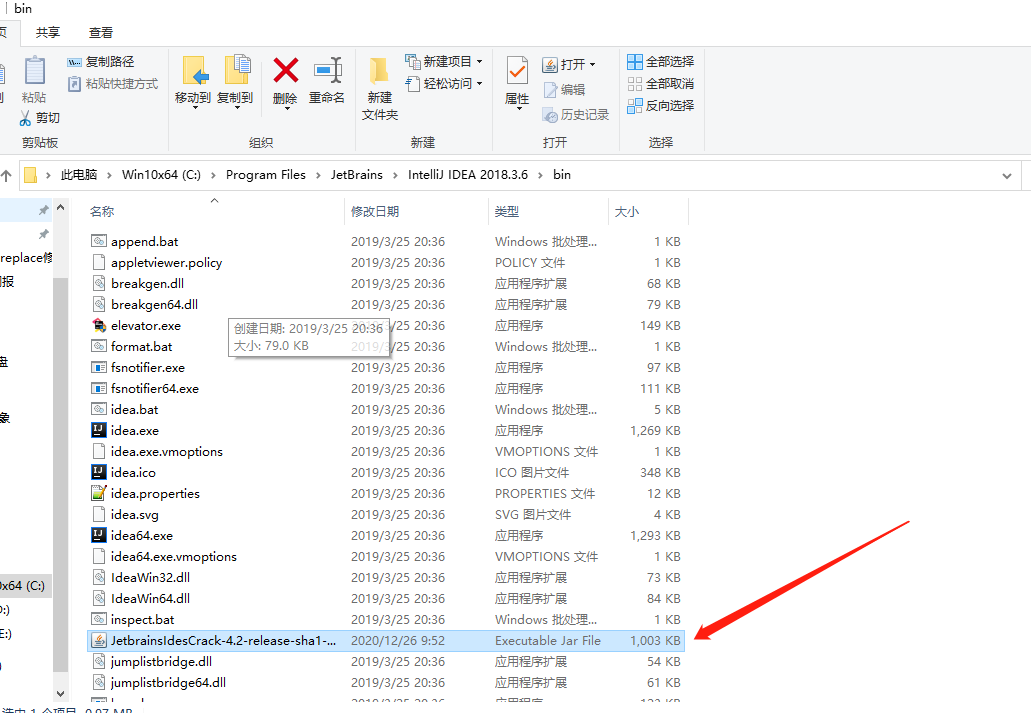The height and width of the screenshot is (713, 1031).
Task: Click the Copy to (复制到) icon
Action: [x=237, y=70]
